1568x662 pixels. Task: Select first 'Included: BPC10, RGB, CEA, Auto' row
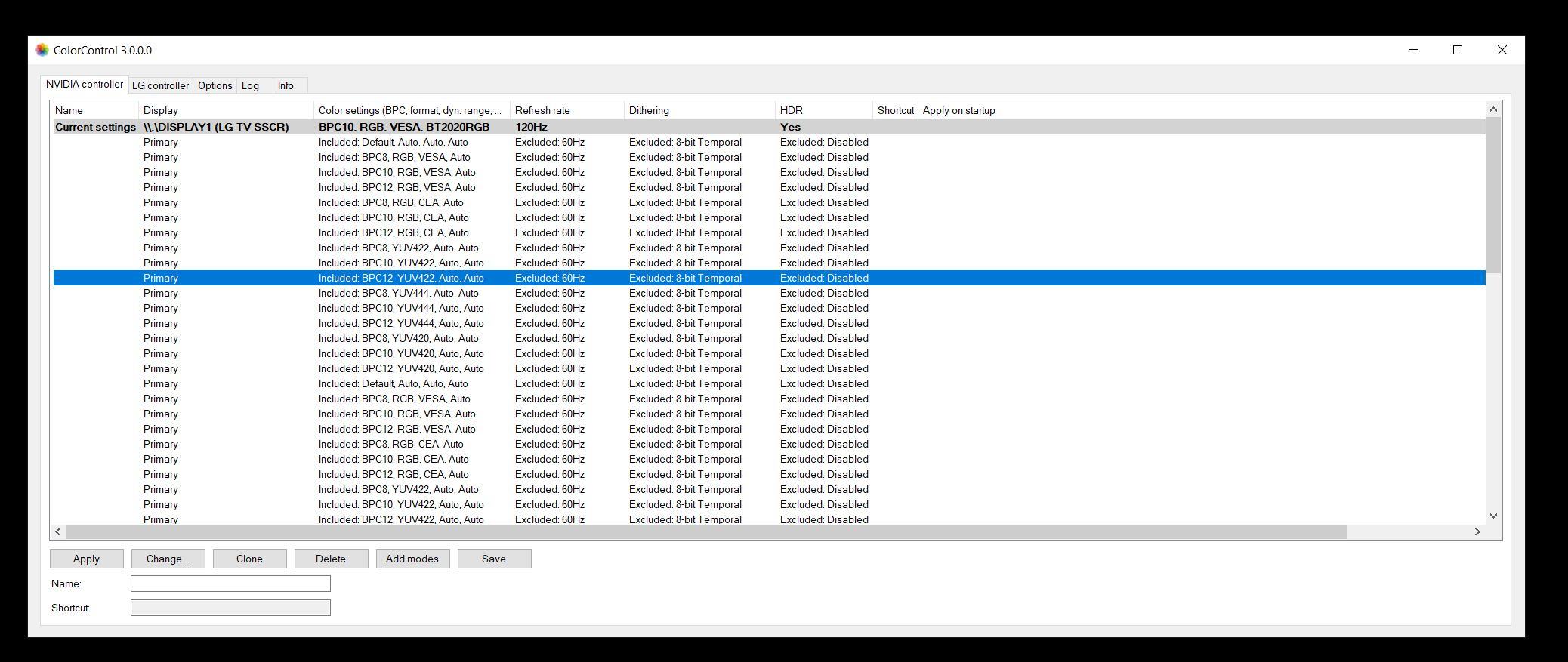(x=769, y=217)
